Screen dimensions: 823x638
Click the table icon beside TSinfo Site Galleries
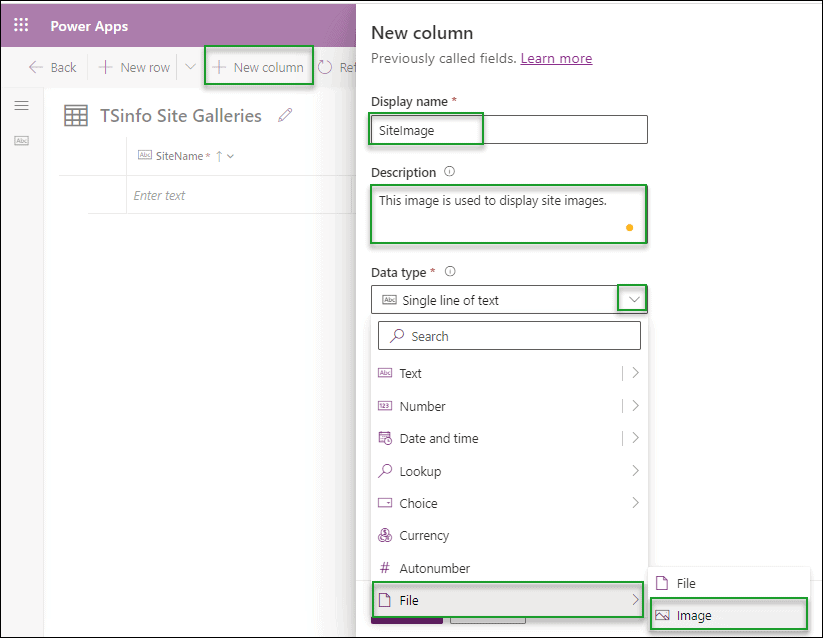pyautogui.click(x=76, y=115)
